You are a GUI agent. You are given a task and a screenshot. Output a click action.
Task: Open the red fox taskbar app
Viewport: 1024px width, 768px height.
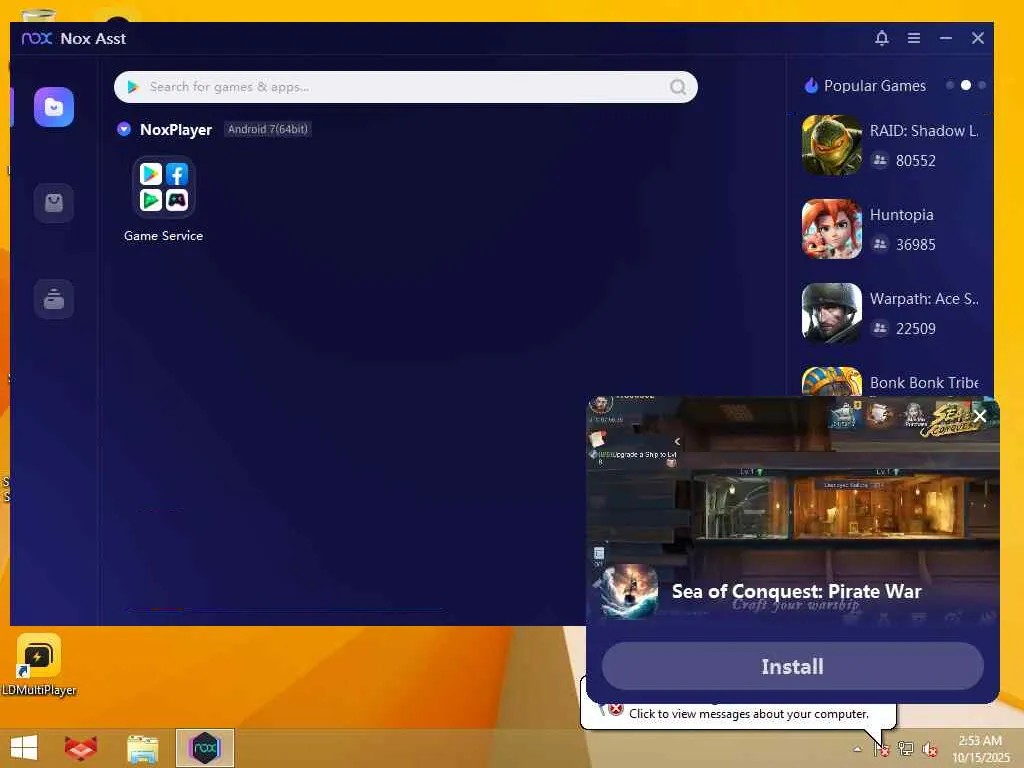pyautogui.click(x=81, y=748)
